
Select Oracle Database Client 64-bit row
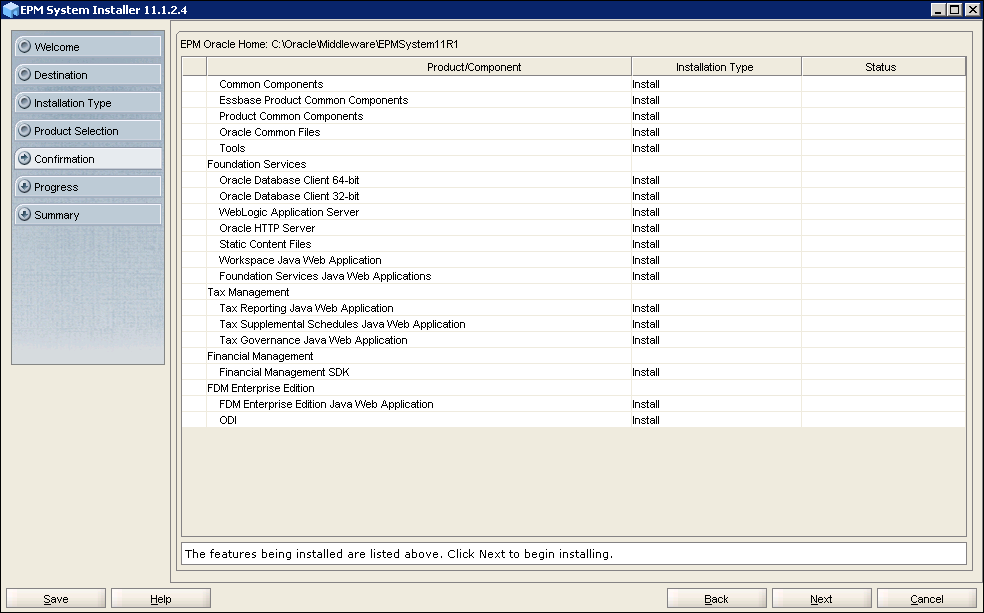click(x=574, y=180)
